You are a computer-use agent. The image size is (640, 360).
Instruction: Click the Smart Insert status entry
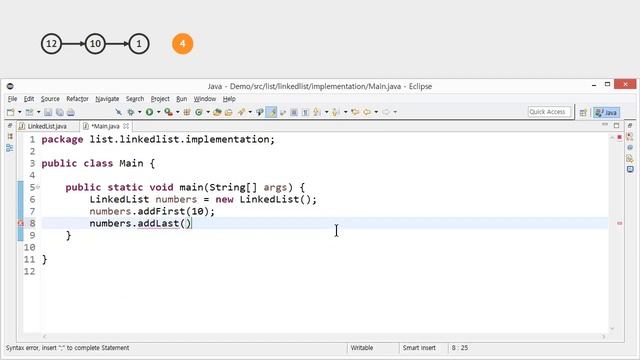[419, 348]
